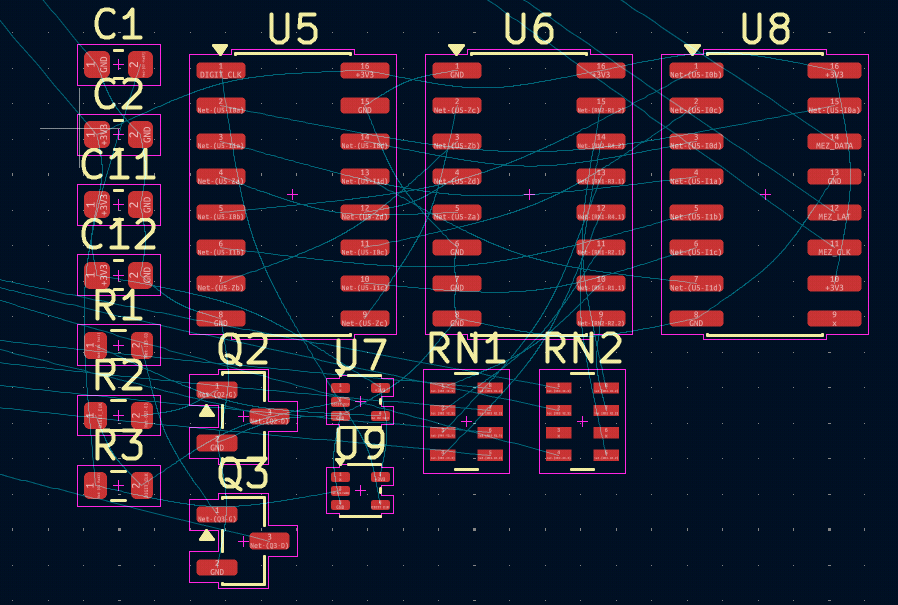
Task: Click U5 pad 16 on the +3V3 net
Action: (365, 71)
